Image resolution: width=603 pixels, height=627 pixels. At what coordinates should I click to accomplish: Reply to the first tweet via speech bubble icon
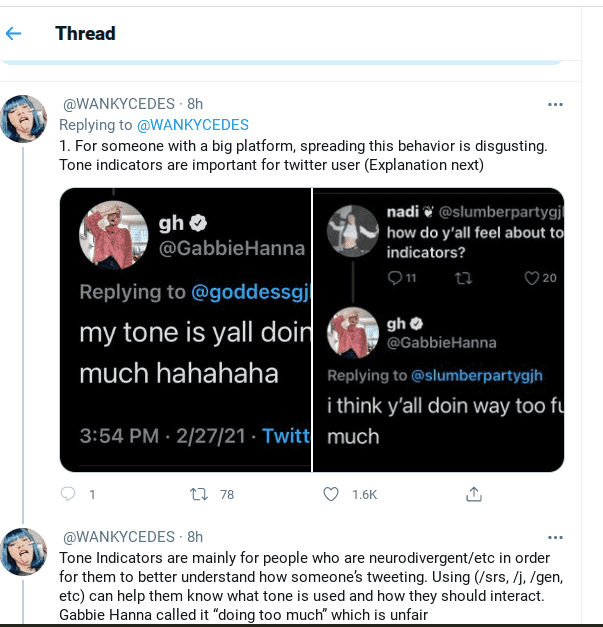[x=69, y=494]
